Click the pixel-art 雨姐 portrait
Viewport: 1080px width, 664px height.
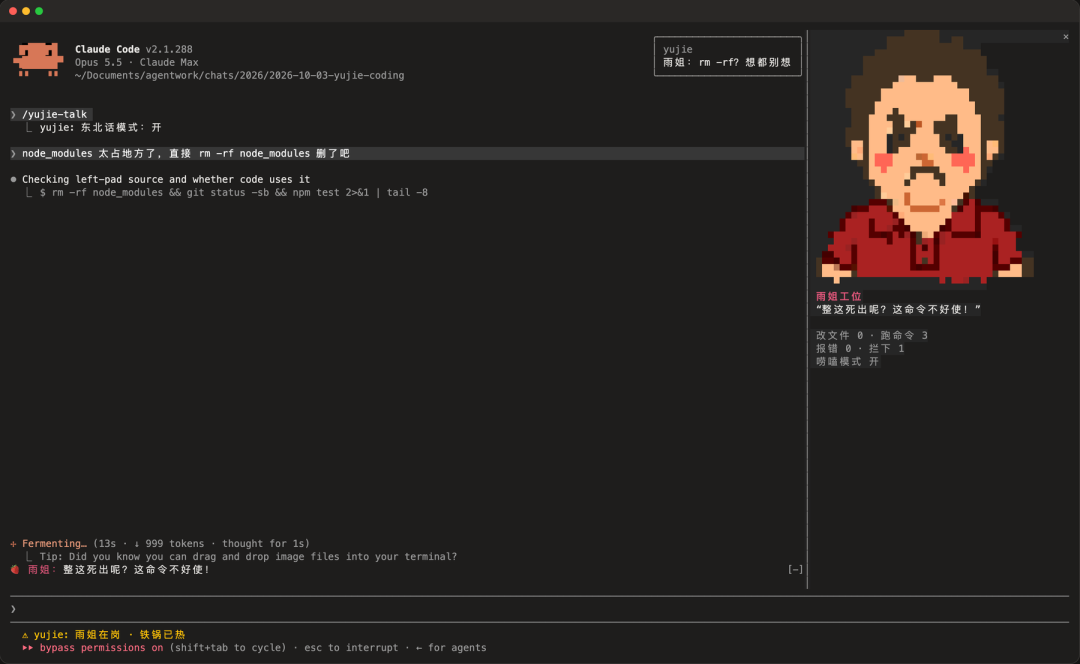click(x=924, y=157)
